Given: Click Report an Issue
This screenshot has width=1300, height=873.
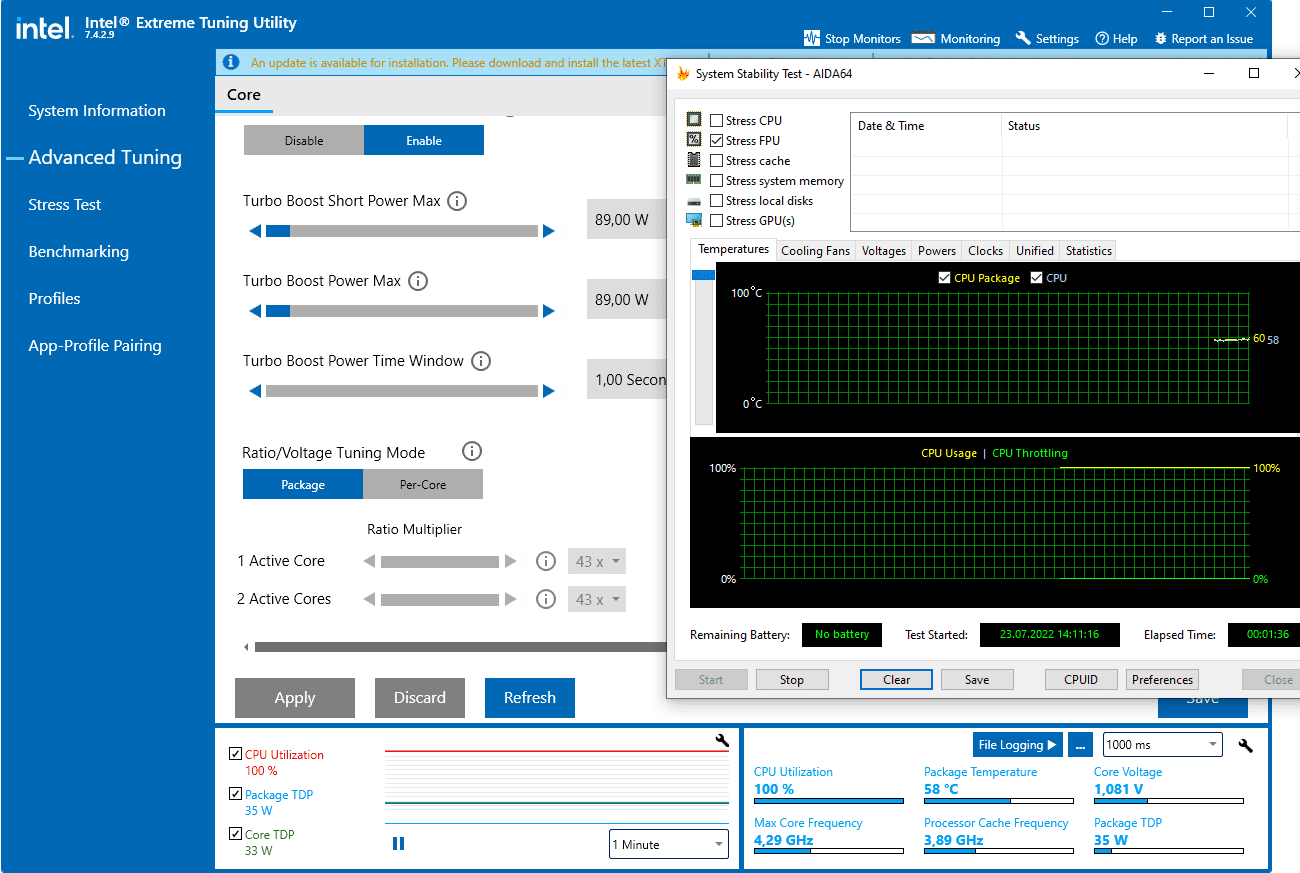Looking at the screenshot, I should (x=1203, y=38).
